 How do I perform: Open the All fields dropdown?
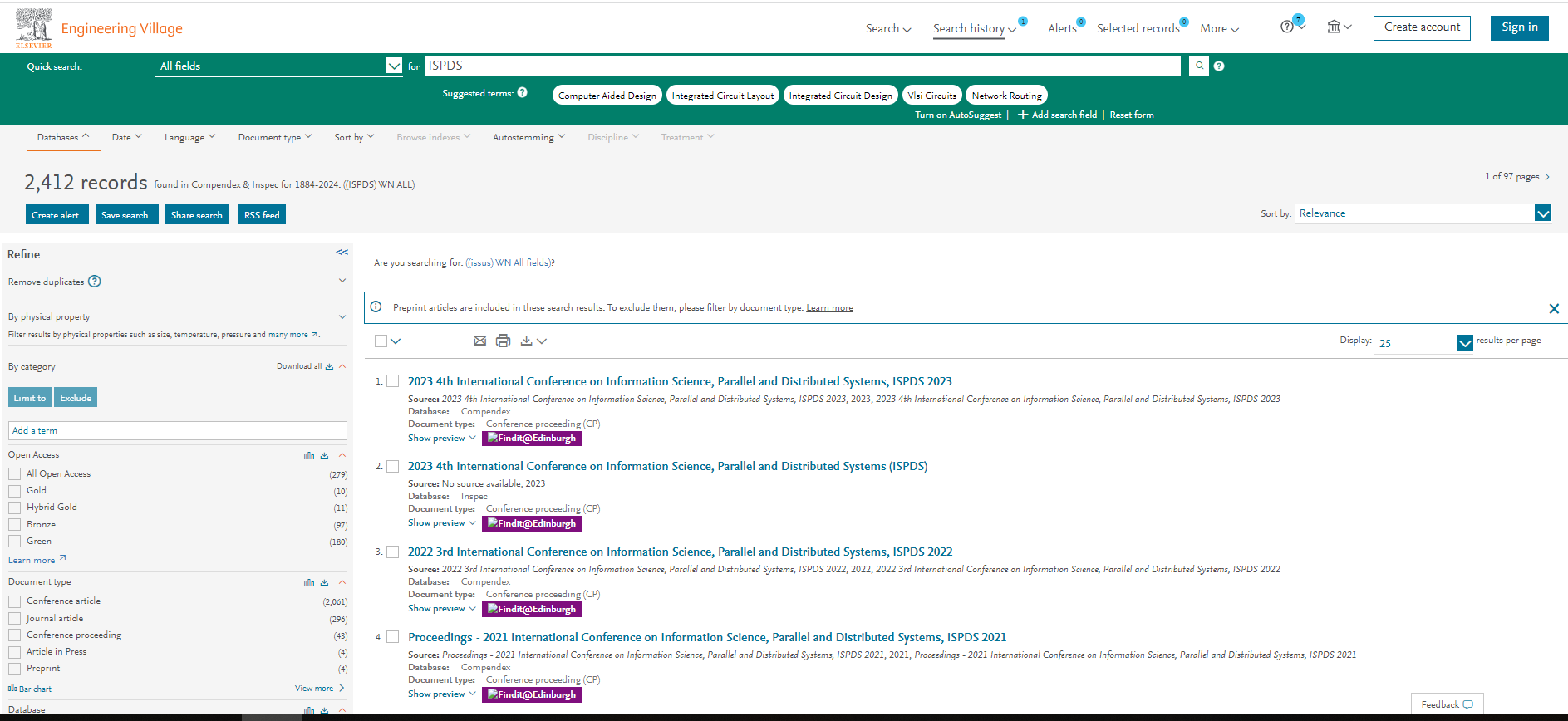point(280,66)
